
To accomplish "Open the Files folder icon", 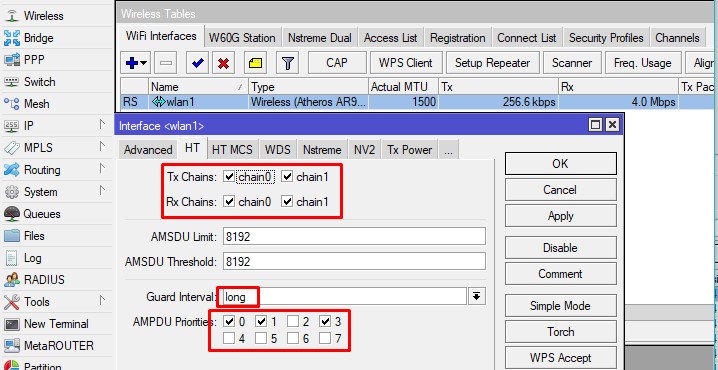I will 11,235.
